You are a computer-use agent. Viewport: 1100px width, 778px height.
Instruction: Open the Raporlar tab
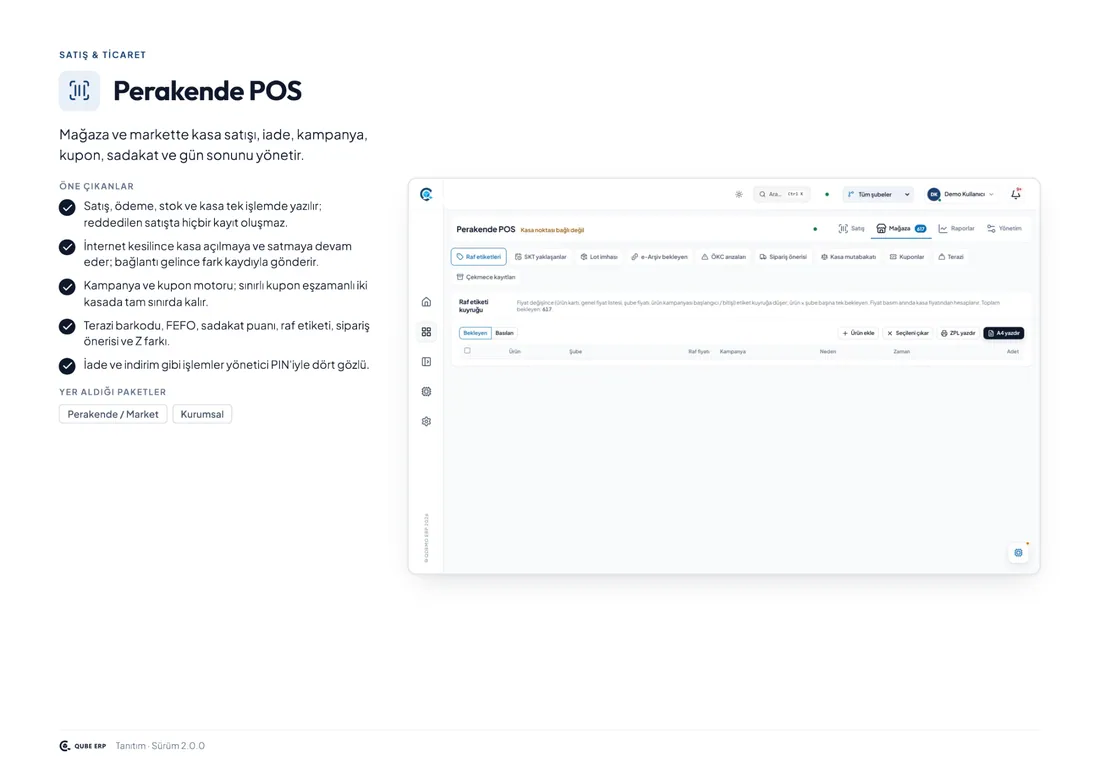956,229
